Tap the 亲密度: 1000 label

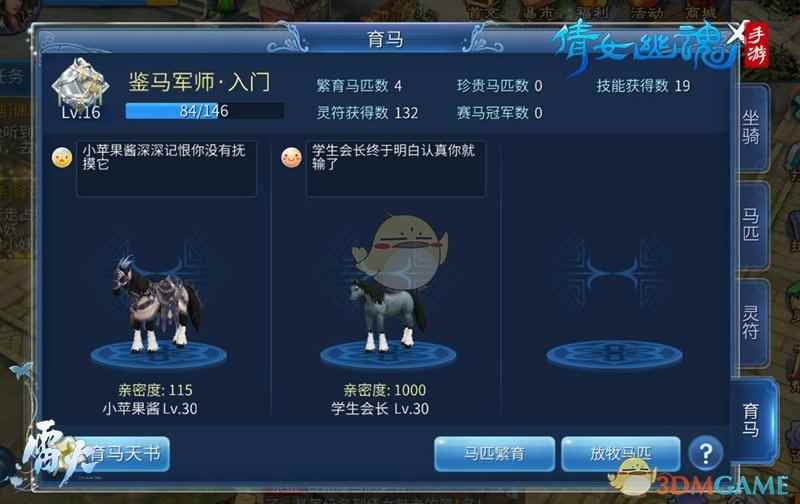384,390
